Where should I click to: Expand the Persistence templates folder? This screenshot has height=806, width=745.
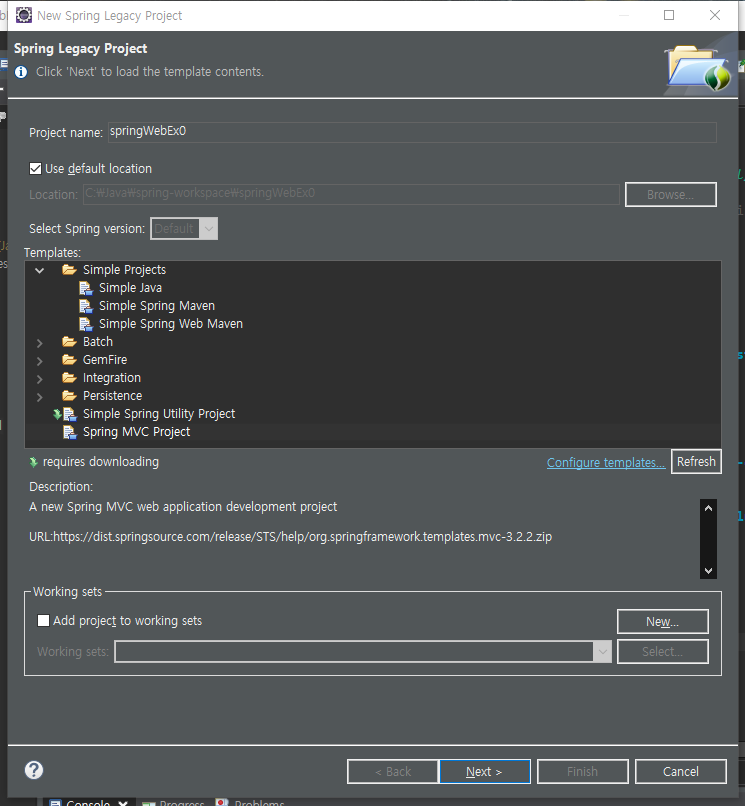tap(40, 397)
